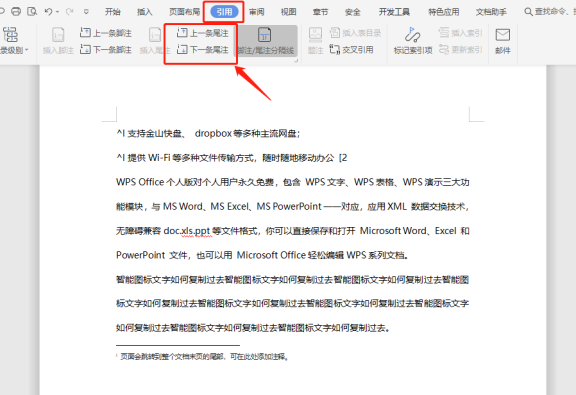The height and width of the screenshot is (395, 576).
Task: Open the 文档助手 ribbon tab
Action: tap(491, 12)
